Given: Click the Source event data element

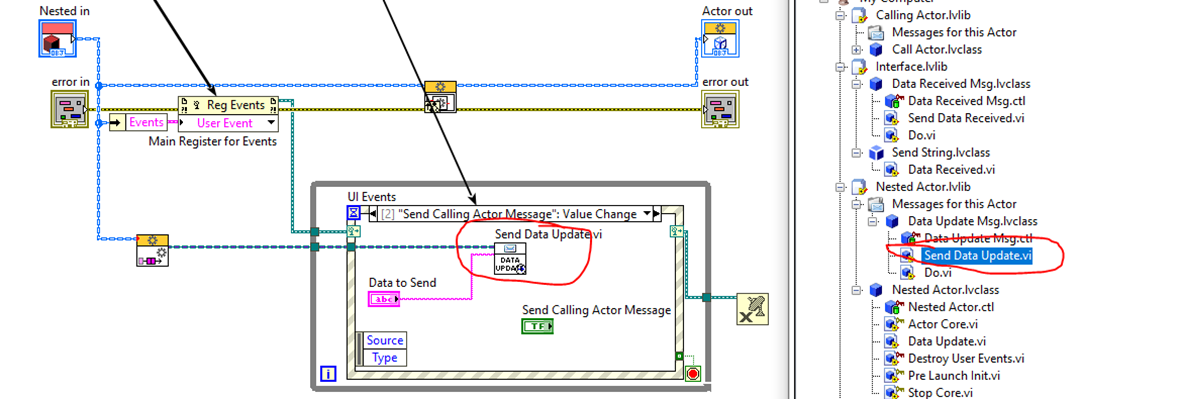Looking at the screenshot, I should click(x=385, y=340).
